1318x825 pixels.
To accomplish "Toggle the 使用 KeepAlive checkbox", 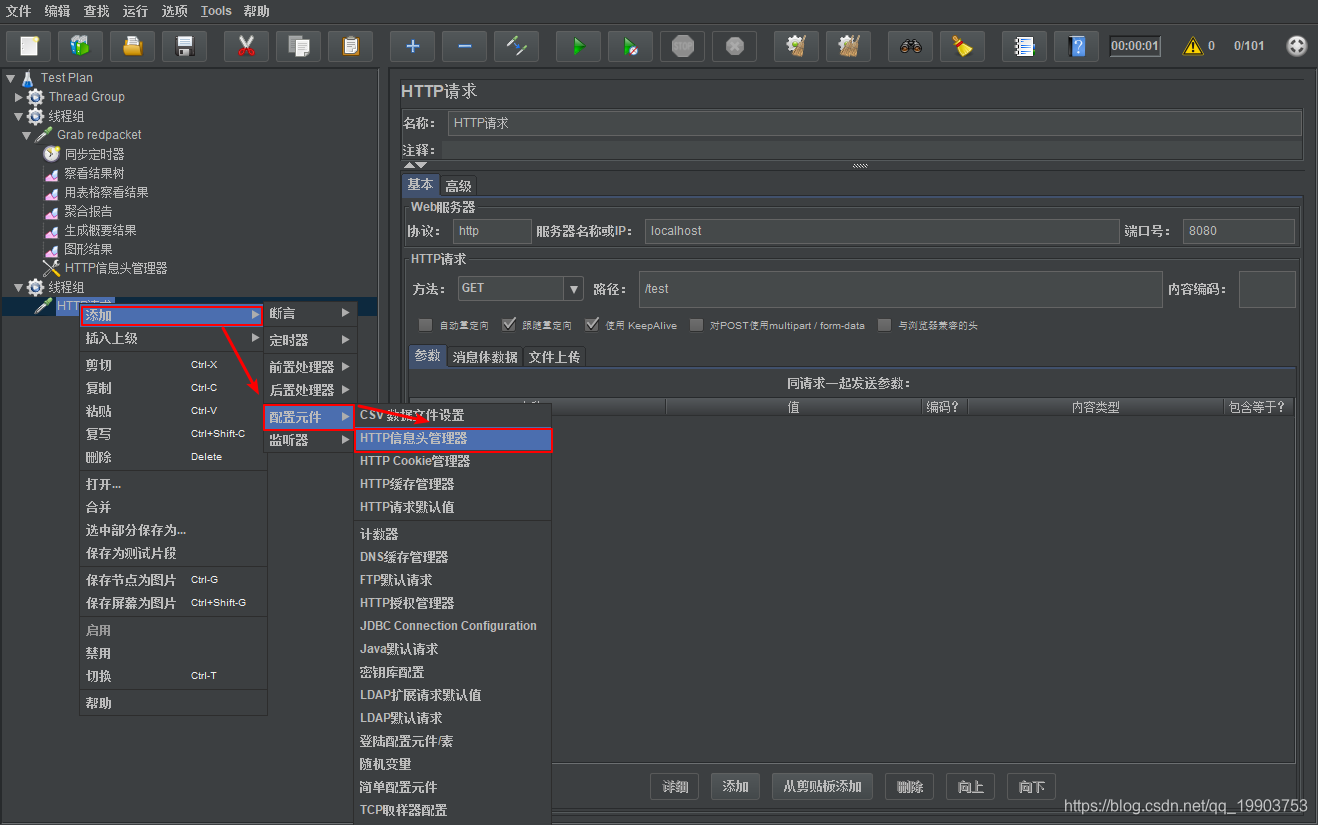I will [592, 325].
